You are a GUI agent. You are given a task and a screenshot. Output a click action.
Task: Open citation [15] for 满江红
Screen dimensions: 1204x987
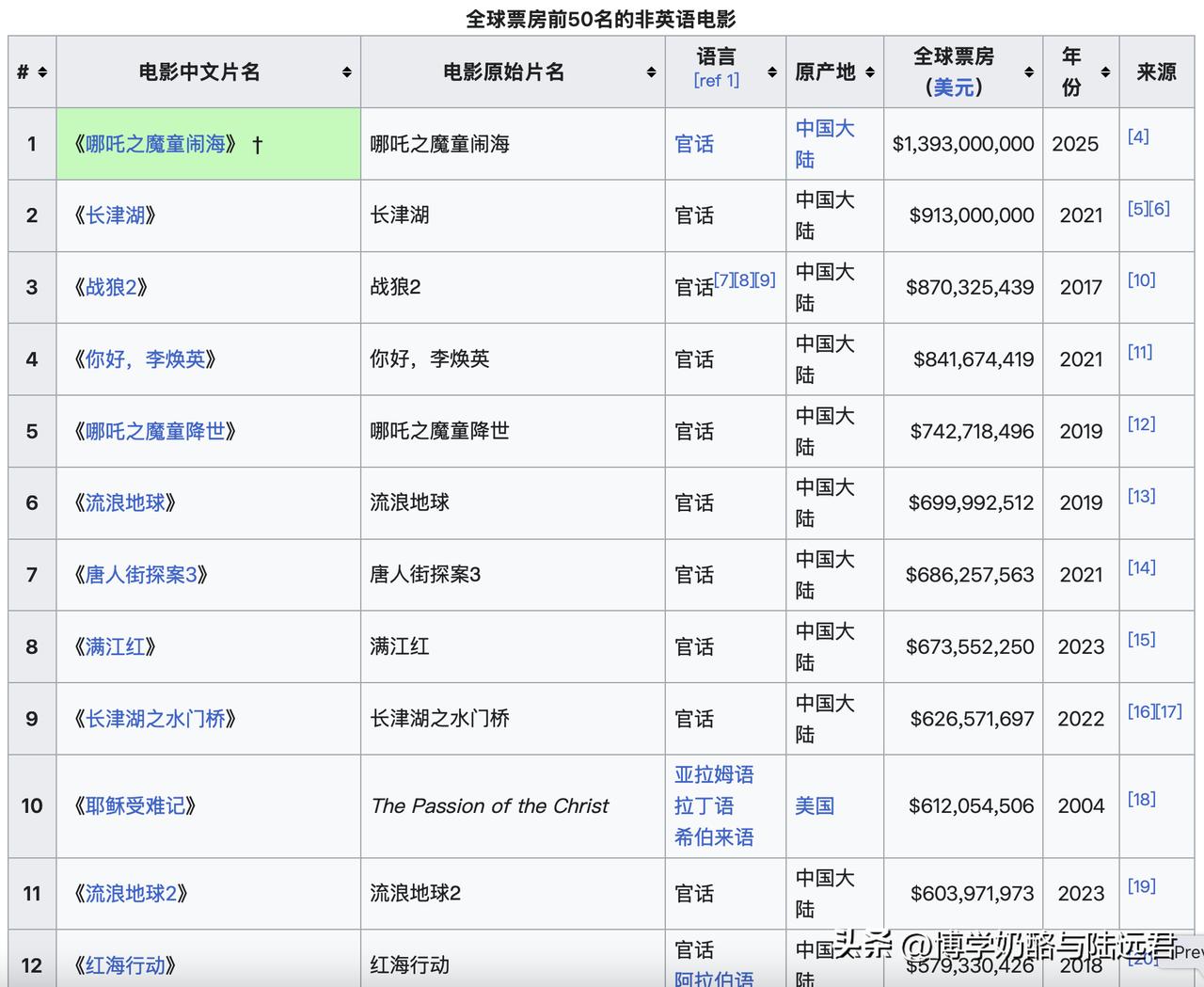coord(1142,640)
